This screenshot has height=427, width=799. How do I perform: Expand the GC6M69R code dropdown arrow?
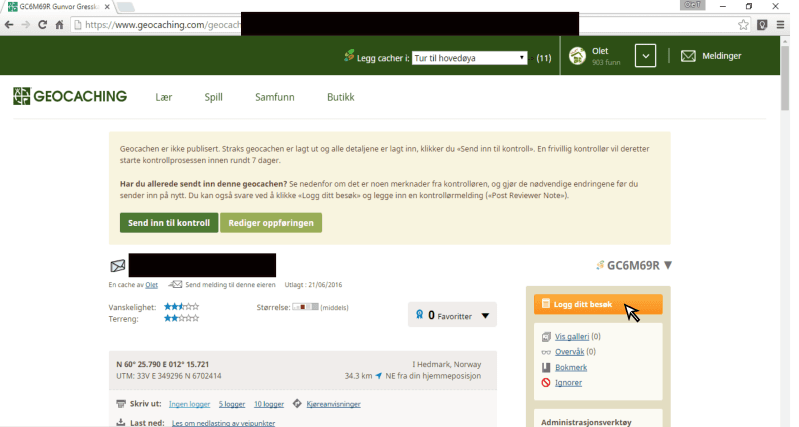668,265
